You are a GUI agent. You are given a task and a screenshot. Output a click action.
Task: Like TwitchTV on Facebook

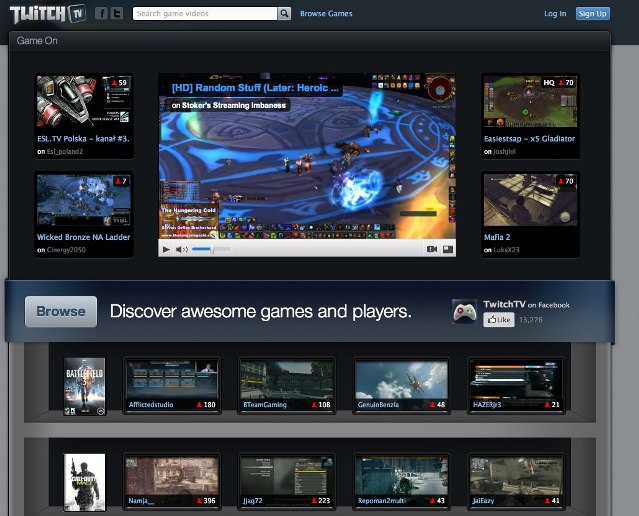click(498, 320)
